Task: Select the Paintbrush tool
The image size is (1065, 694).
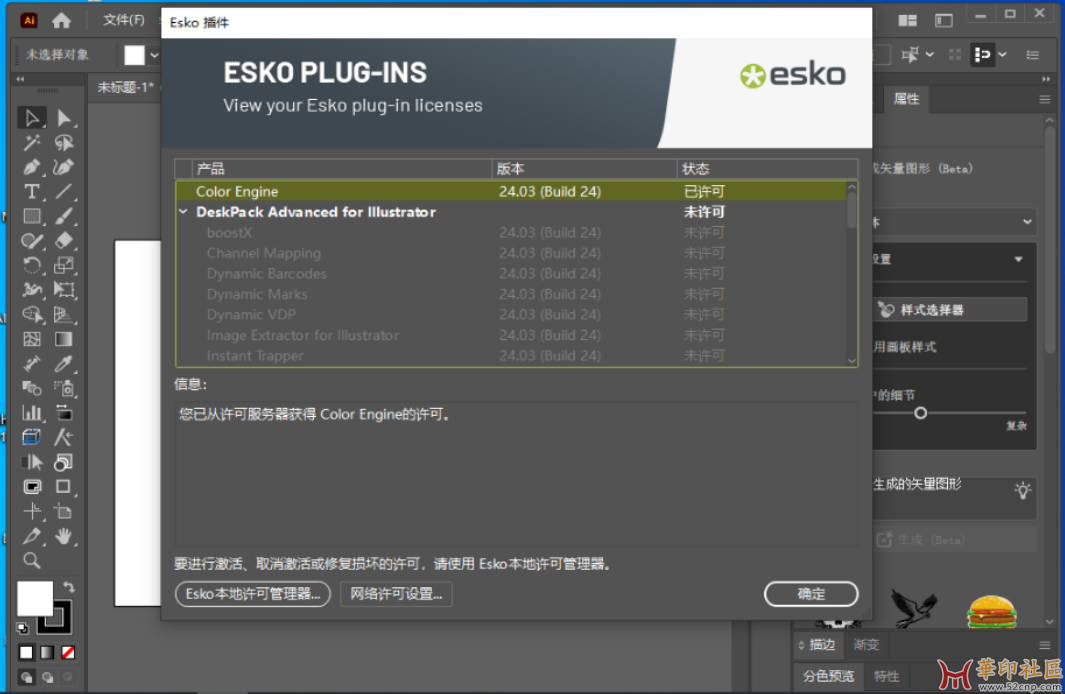Action: pos(64,217)
